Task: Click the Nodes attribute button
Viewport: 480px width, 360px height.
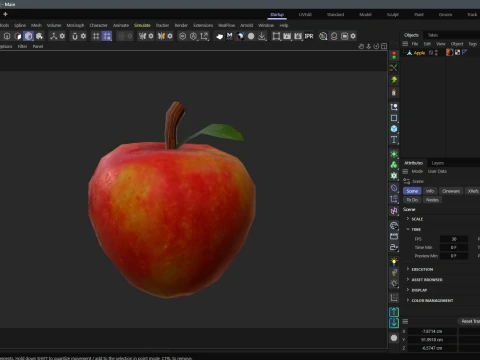Action: coord(432,200)
